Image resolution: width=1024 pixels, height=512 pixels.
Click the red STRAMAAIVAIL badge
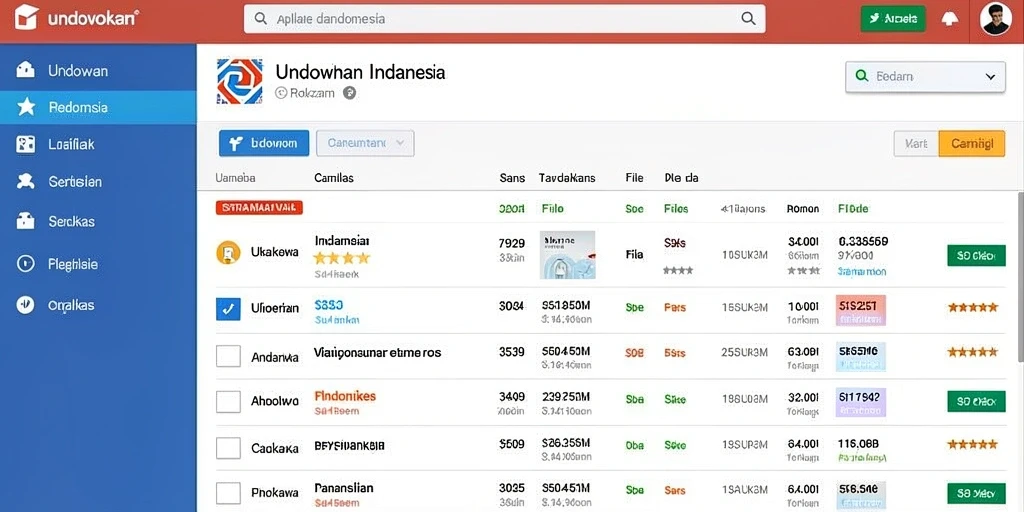pyautogui.click(x=259, y=208)
